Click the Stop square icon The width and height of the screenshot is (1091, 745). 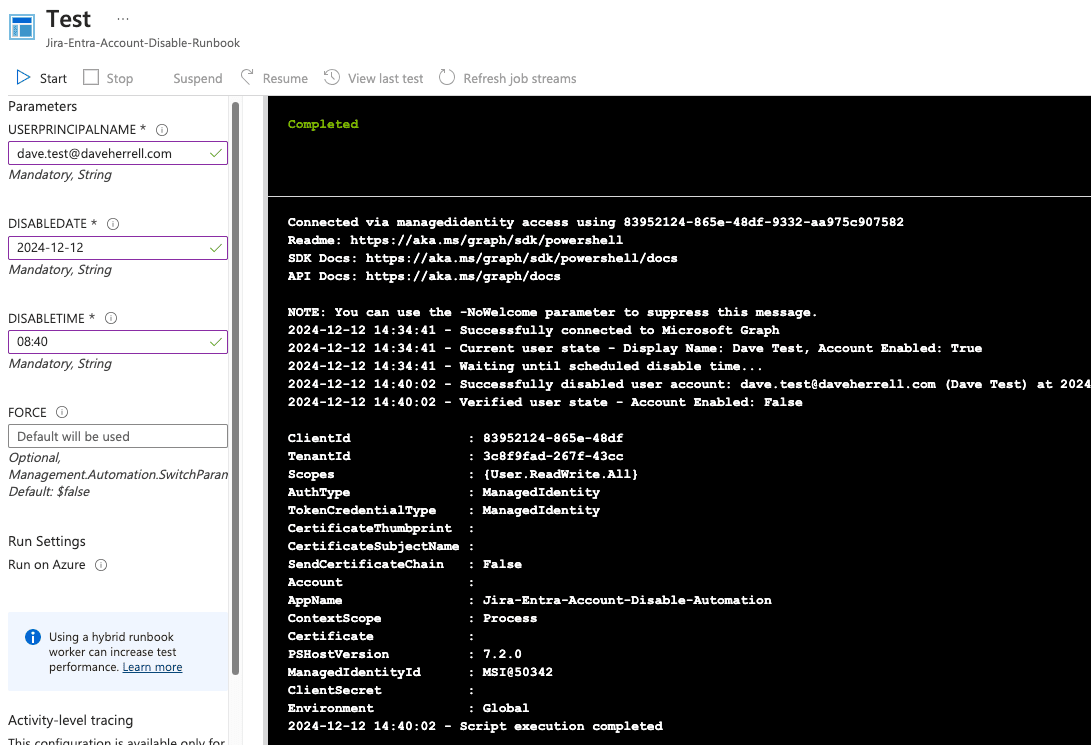coord(91,77)
